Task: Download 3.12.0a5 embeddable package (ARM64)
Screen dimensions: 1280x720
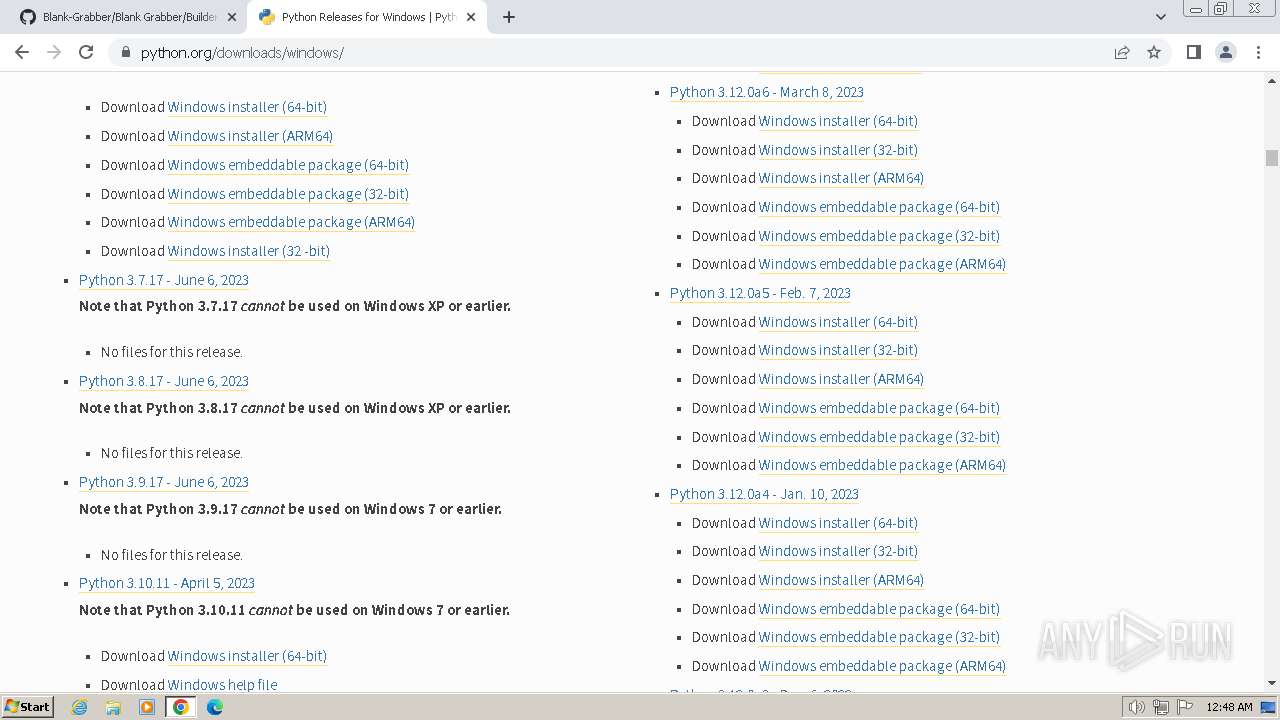Action: pos(882,465)
